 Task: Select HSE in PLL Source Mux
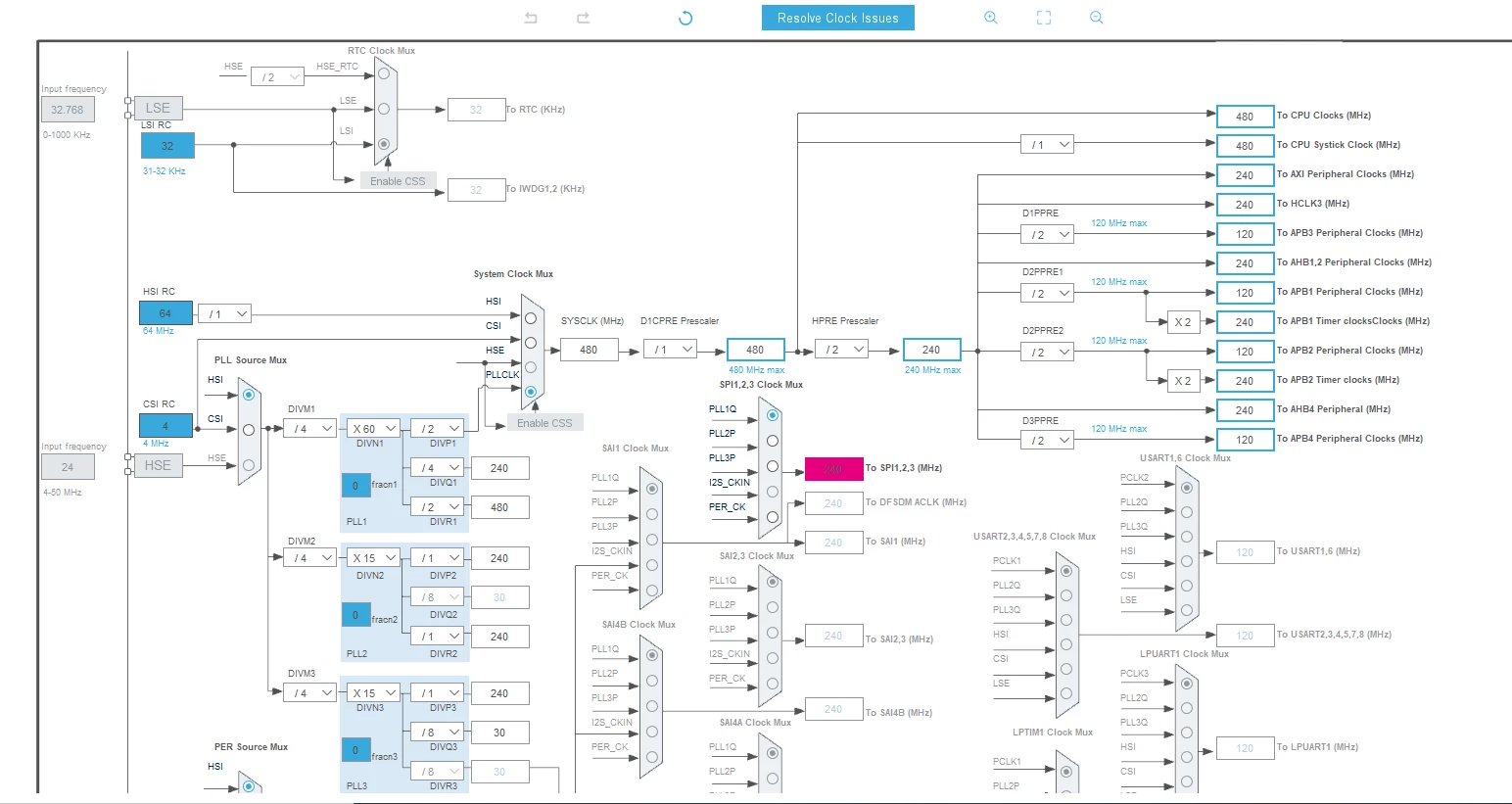(249, 465)
